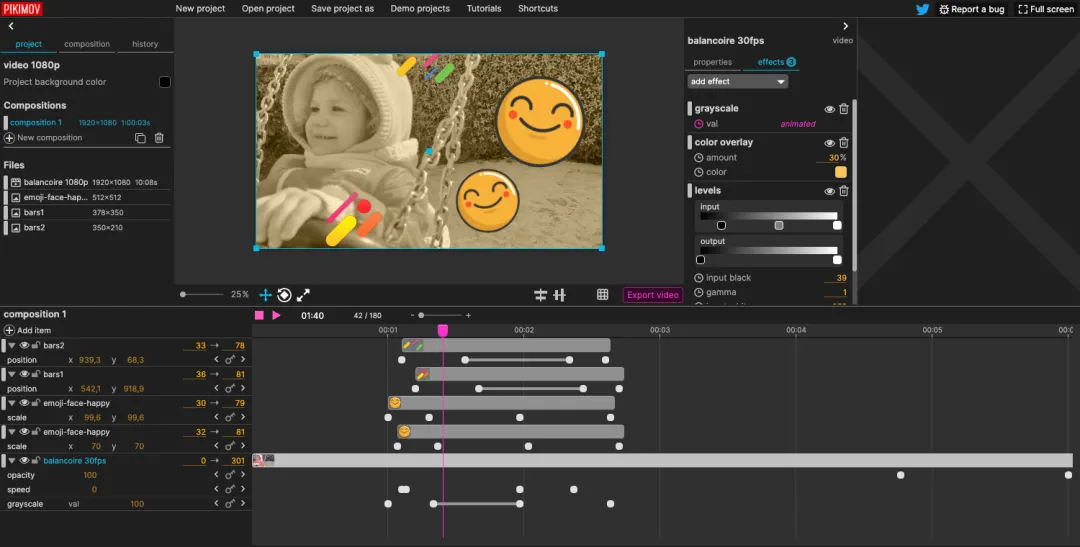Image resolution: width=1080 pixels, height=547 pixels.
Task: Select the move tool icon under the preview
Action: point(265,295)
